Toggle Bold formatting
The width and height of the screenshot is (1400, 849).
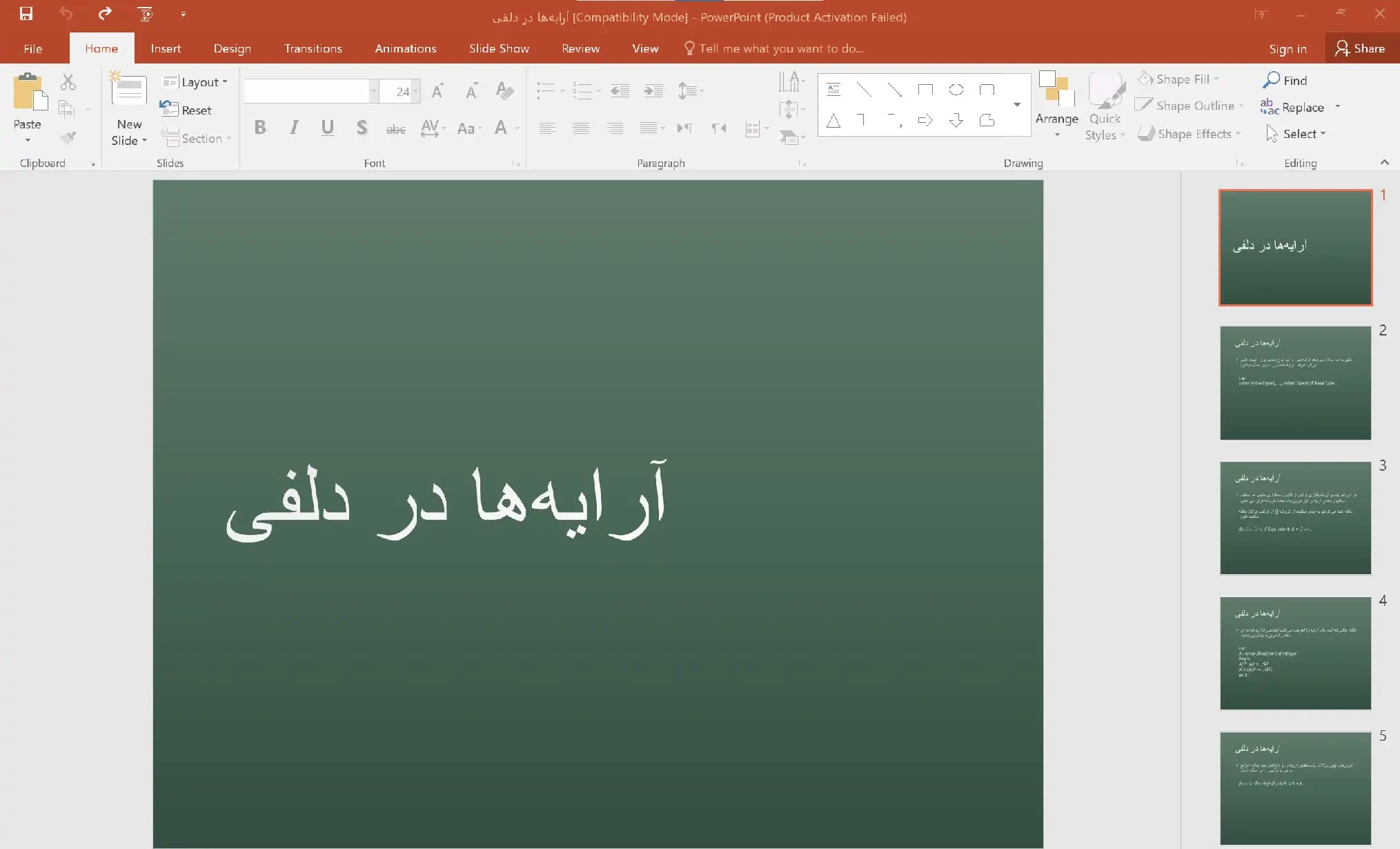pyautogui.click(x=260, y=127)
